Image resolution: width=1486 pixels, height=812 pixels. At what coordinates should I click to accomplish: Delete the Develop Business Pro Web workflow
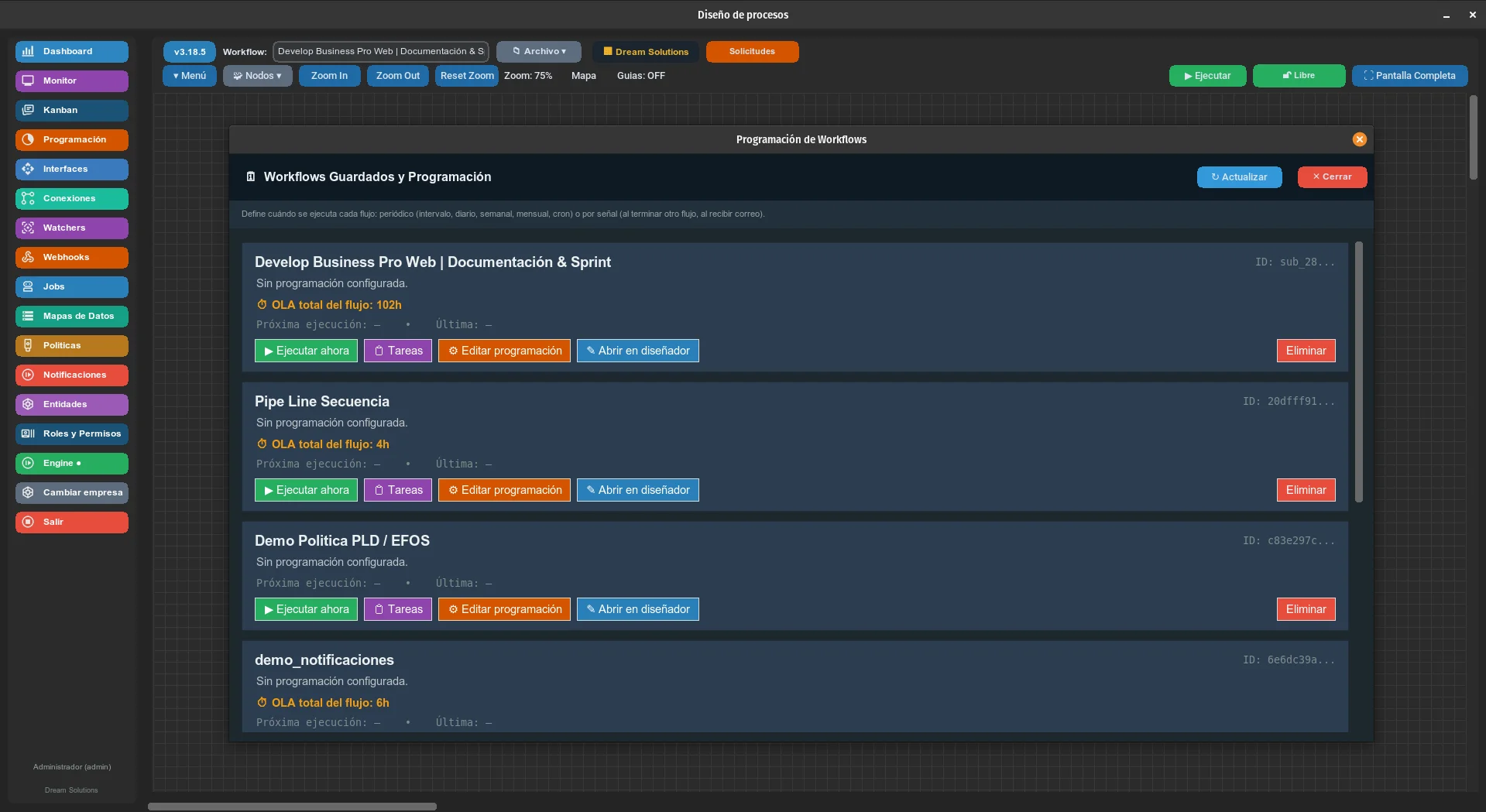pyautogui.click(x=1306, y=351)
